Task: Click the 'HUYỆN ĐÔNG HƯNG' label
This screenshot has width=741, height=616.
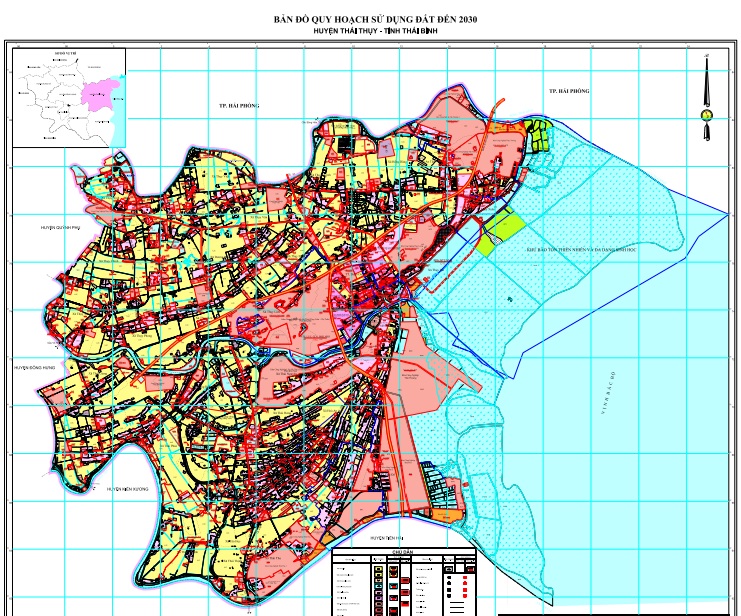Action: coord(35,368)
